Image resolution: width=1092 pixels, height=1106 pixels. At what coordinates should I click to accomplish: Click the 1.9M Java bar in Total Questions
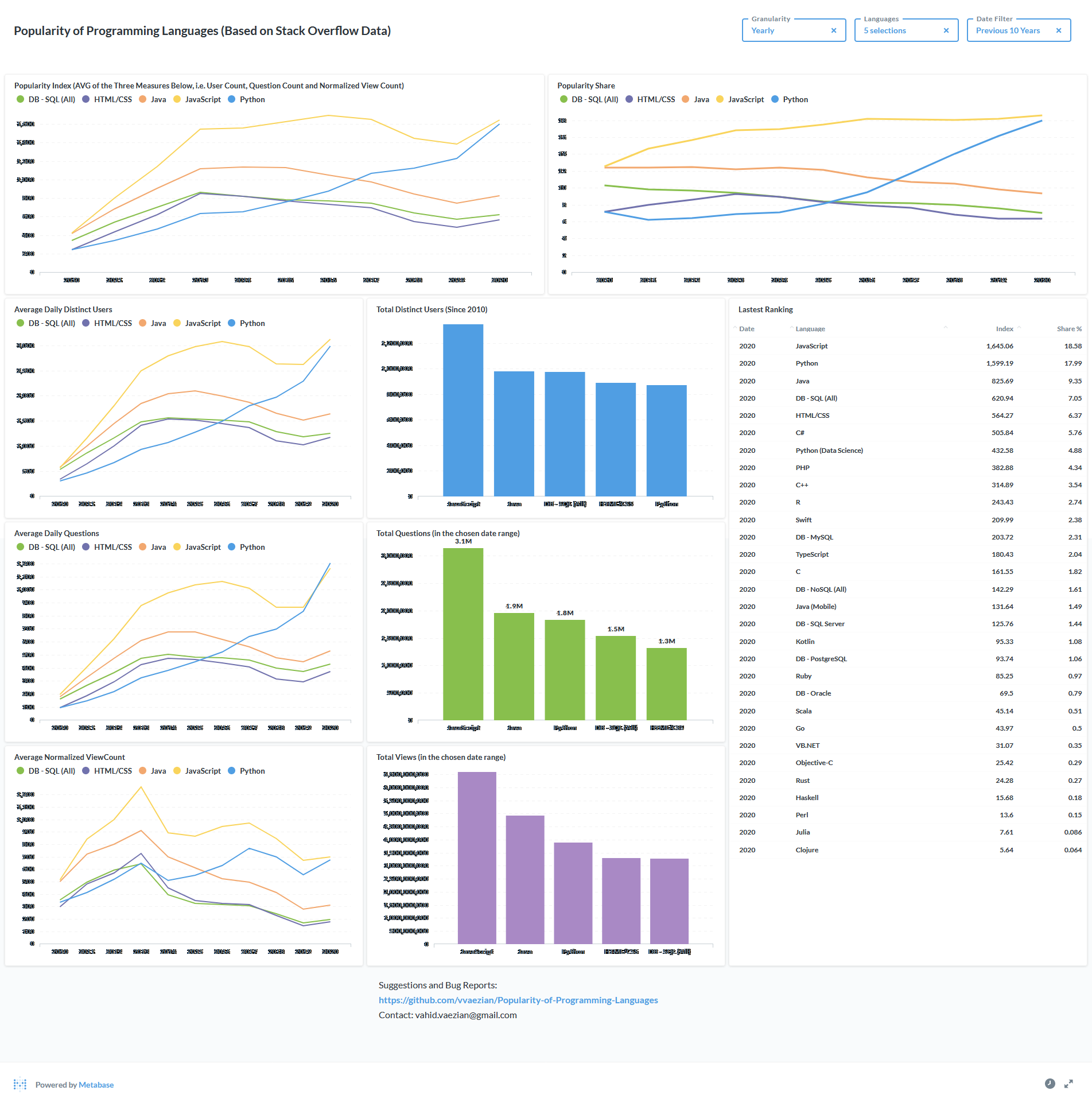[x=514, y=666]
